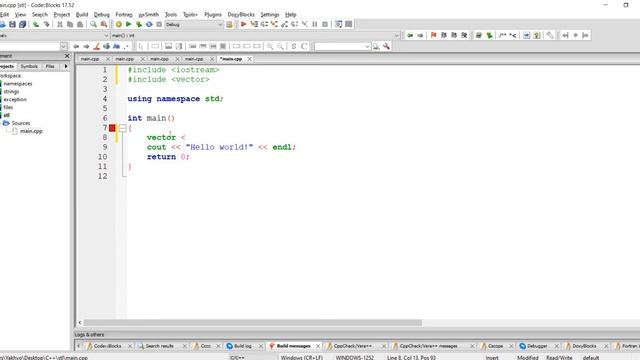Click the Find magnifier icon
Image resolution: width=640 pixels, height=360 pixels.
93,24
